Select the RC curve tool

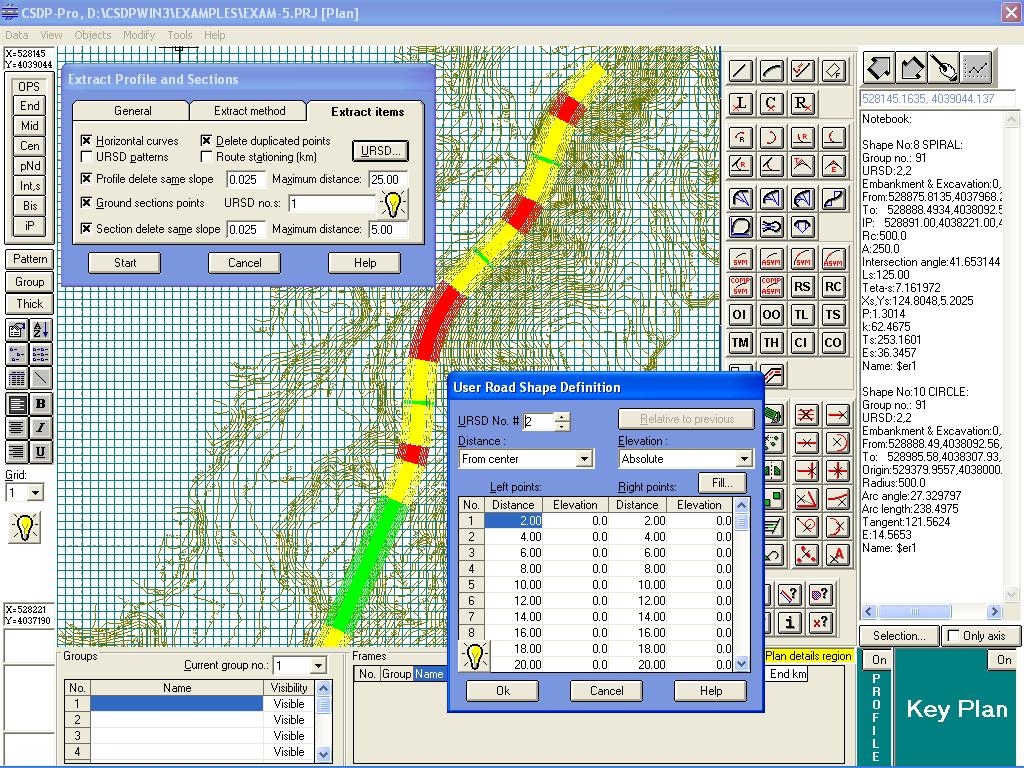(833, 287)
